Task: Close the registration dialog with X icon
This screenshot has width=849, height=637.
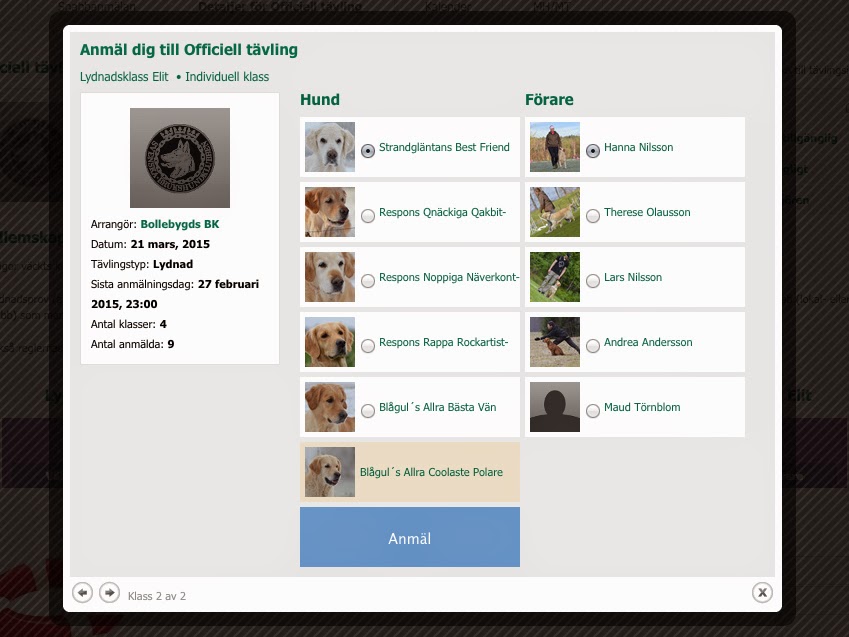Action: (762, 593)
